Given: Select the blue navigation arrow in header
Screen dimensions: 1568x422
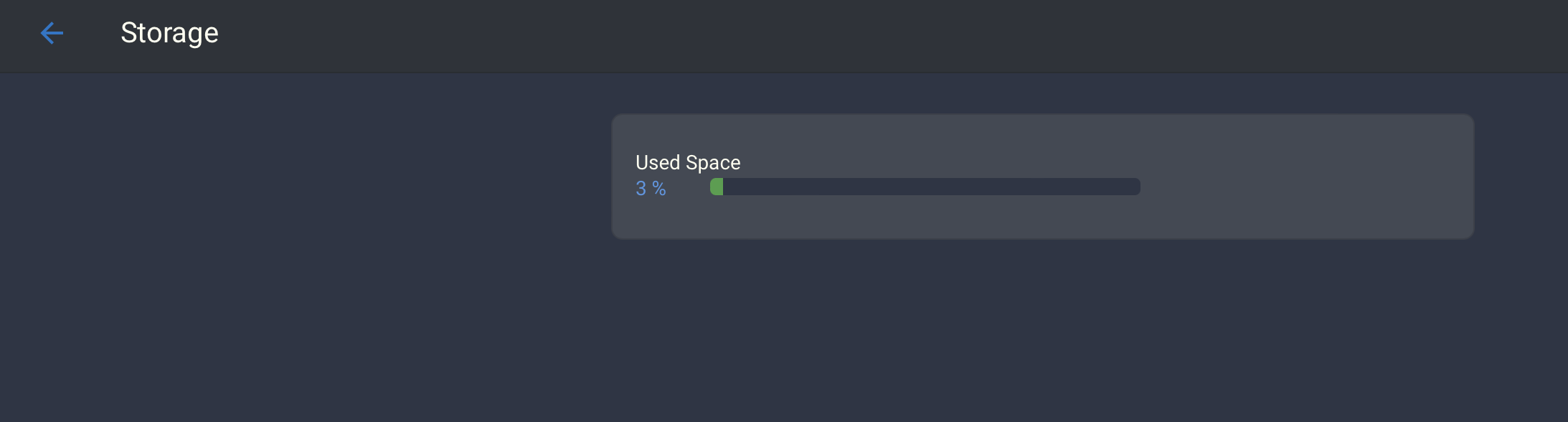Looking at the screenshot, I should point(52,33).
